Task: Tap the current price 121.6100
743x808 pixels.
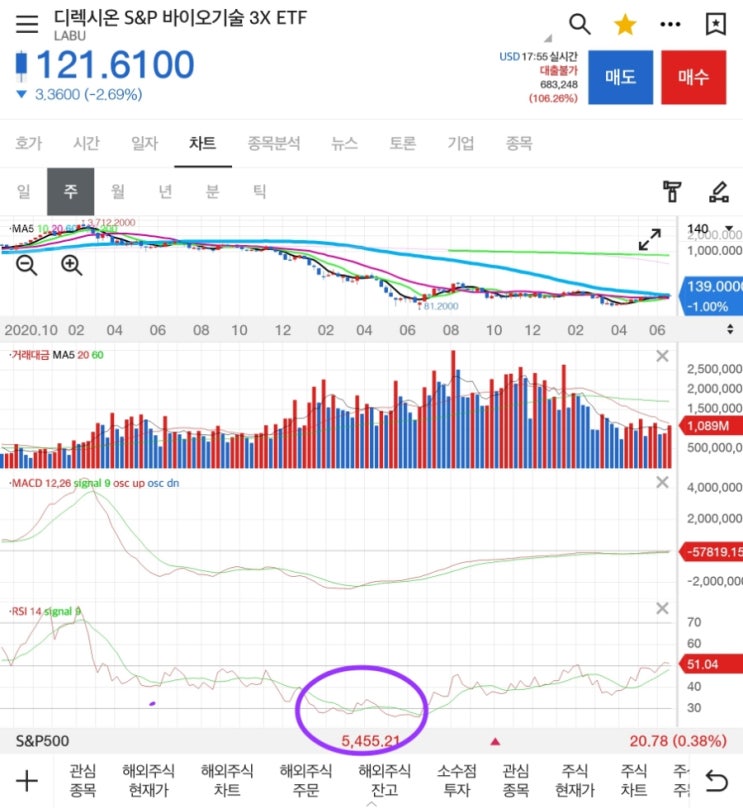Action: [115, 65]
